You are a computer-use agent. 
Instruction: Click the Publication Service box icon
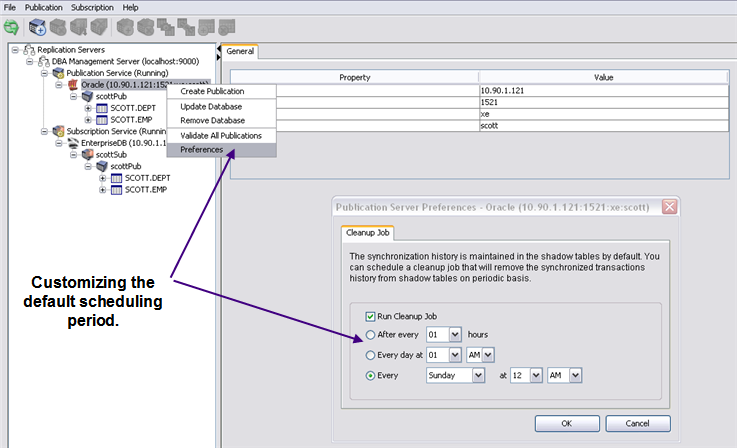click(x=58, y=73)
